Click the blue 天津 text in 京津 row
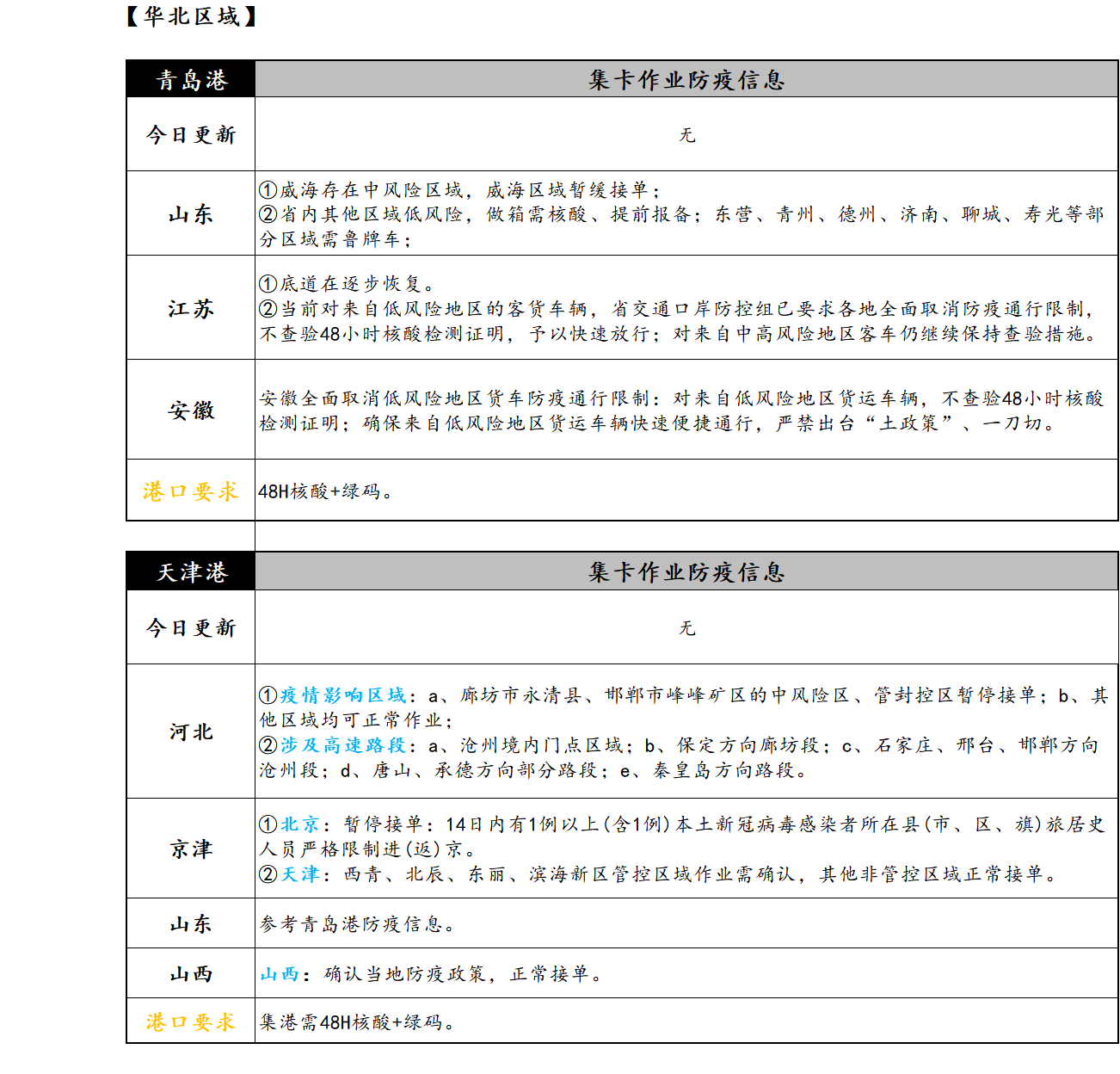Image resolution: width=1120 pixels, height=1074 pixels. (x=300, y=874)
